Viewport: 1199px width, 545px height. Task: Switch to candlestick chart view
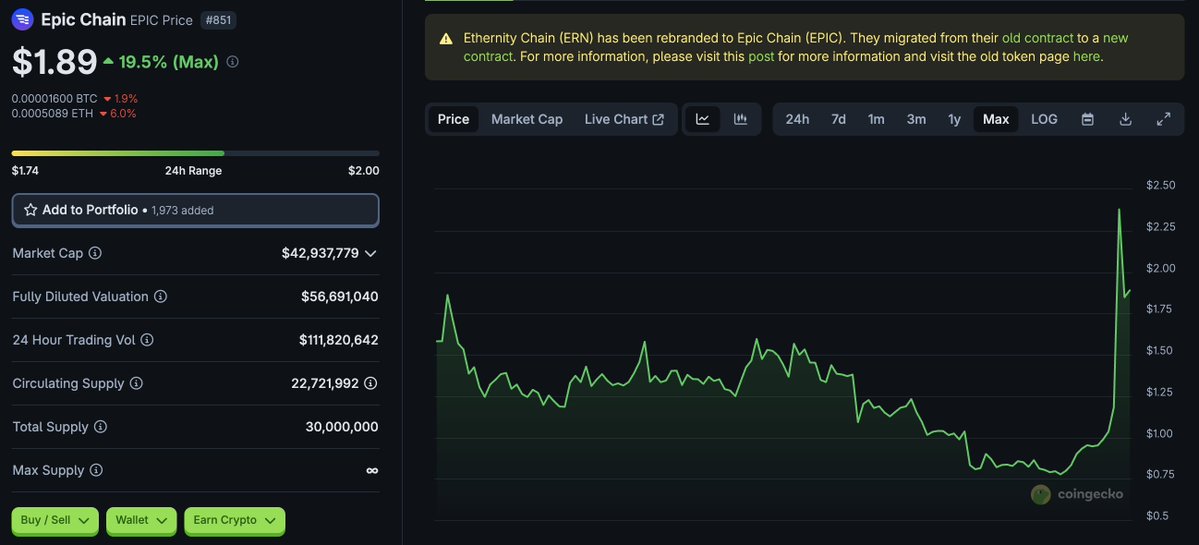(x=740, y=119)
